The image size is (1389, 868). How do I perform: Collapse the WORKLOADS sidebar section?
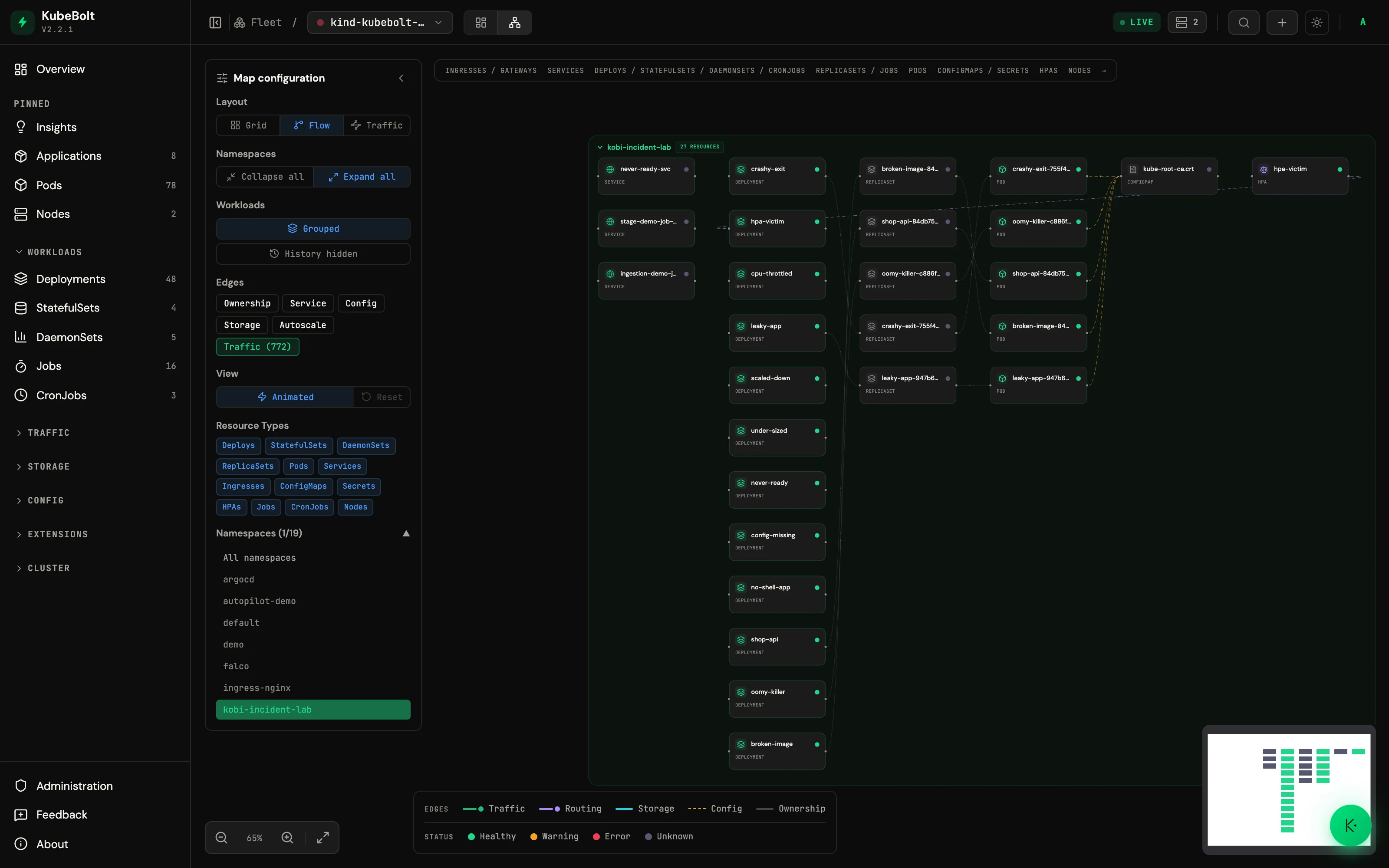pyautogui.click(x=49, y=252)
